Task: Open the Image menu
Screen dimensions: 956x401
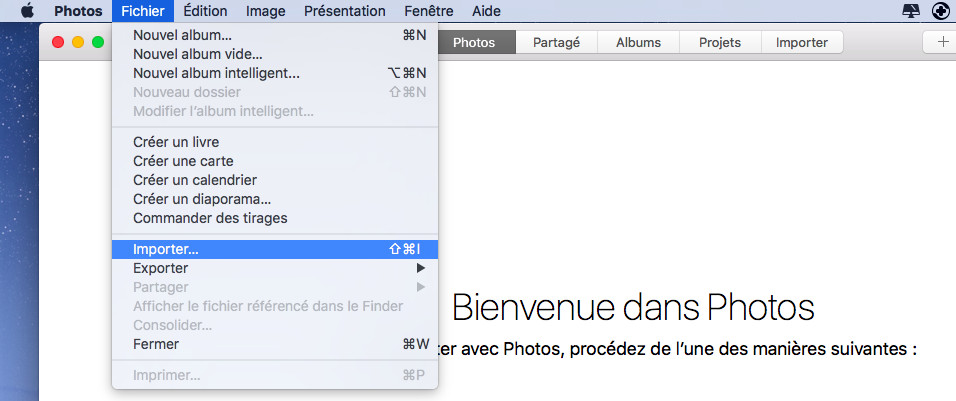Action: point(266,11)
